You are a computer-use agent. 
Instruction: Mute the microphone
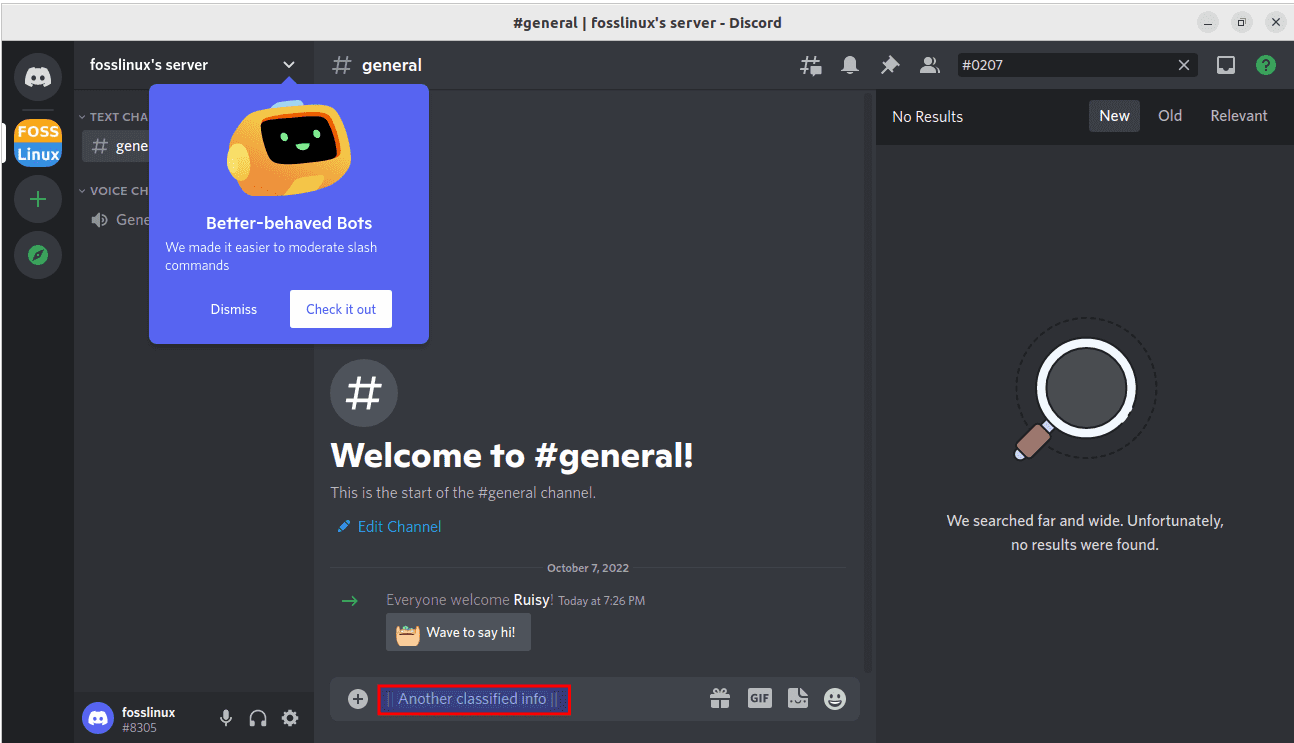[x=226, y=718]
